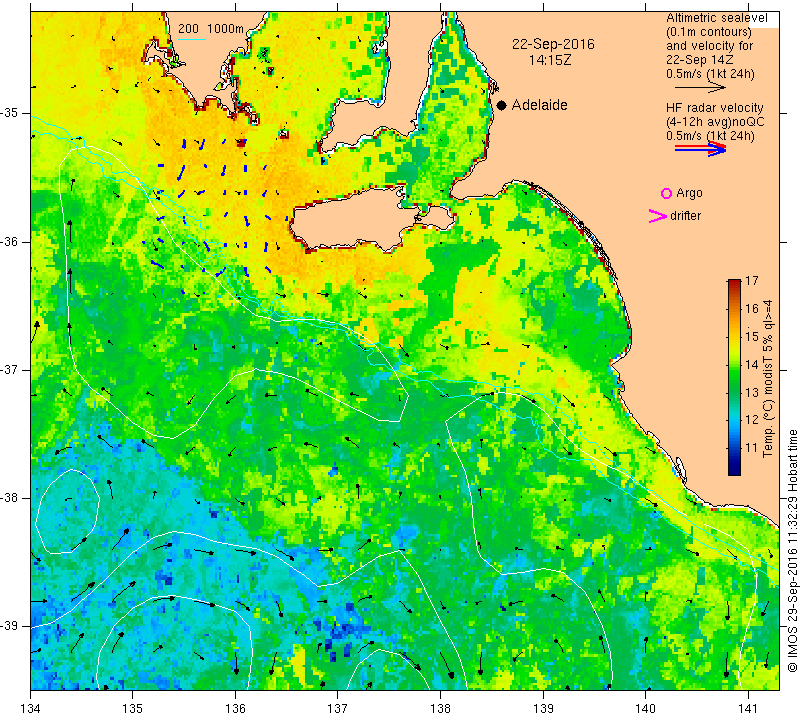800x720 pixels.
Task: Click latitude axis label -35
Action: click(10, 113)
